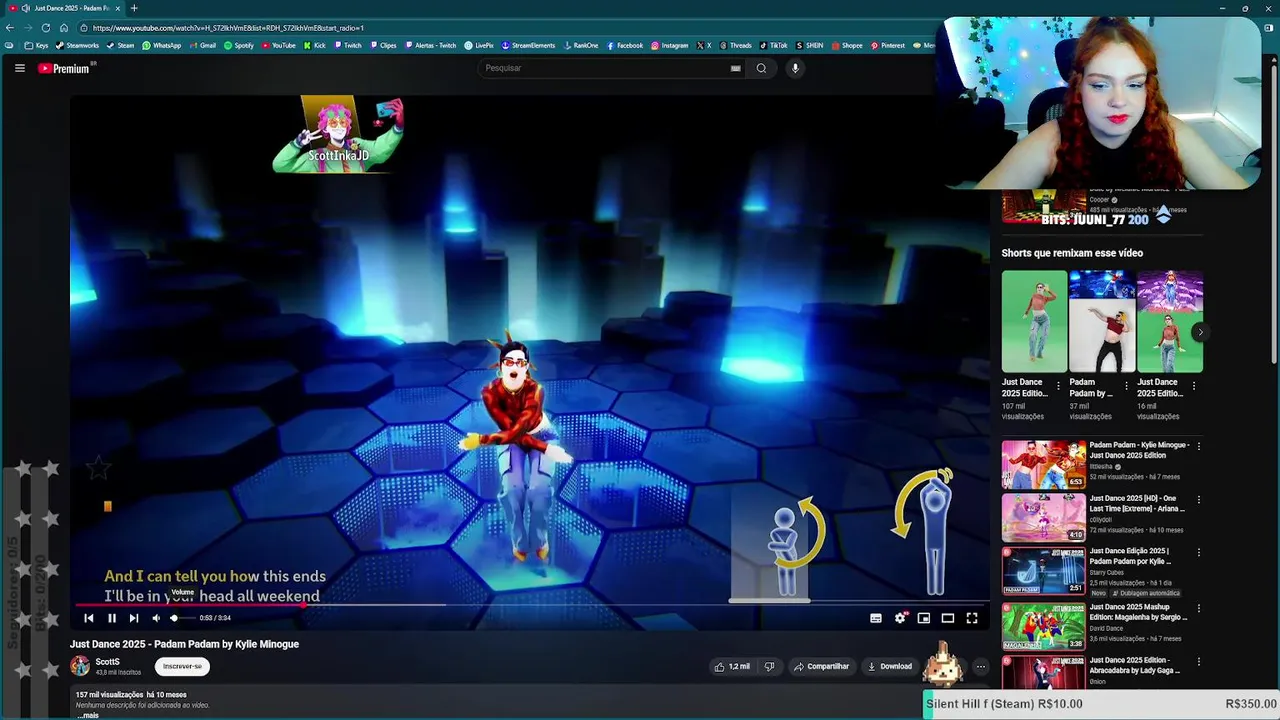Enter fullscreen mode
The image size is (1280, 720).
(972, 618)
